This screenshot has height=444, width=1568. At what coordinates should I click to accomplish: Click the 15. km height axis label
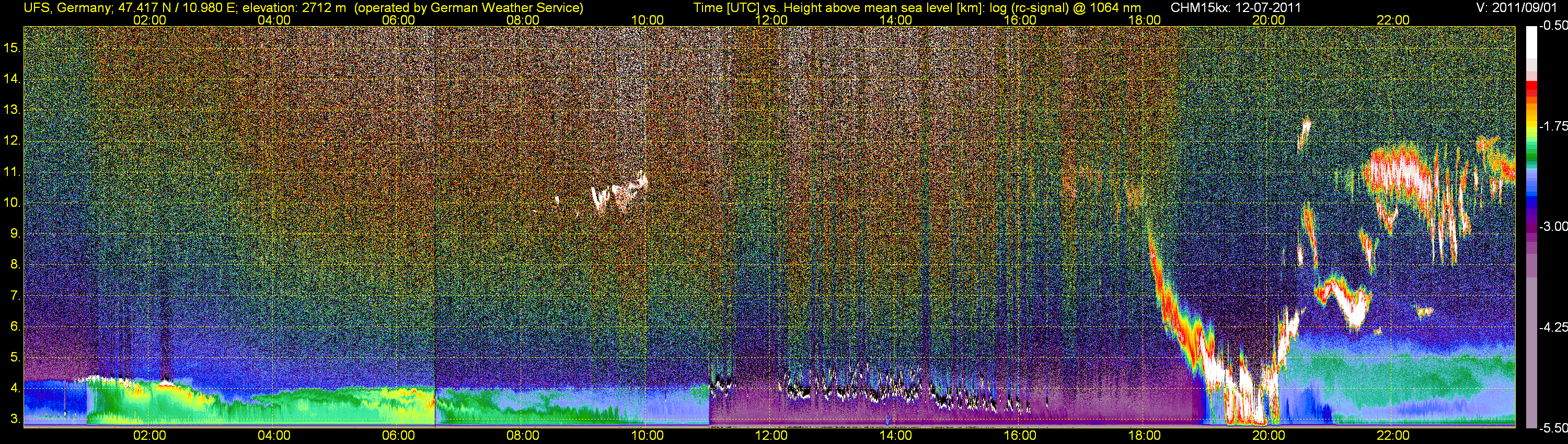[13, 48]
